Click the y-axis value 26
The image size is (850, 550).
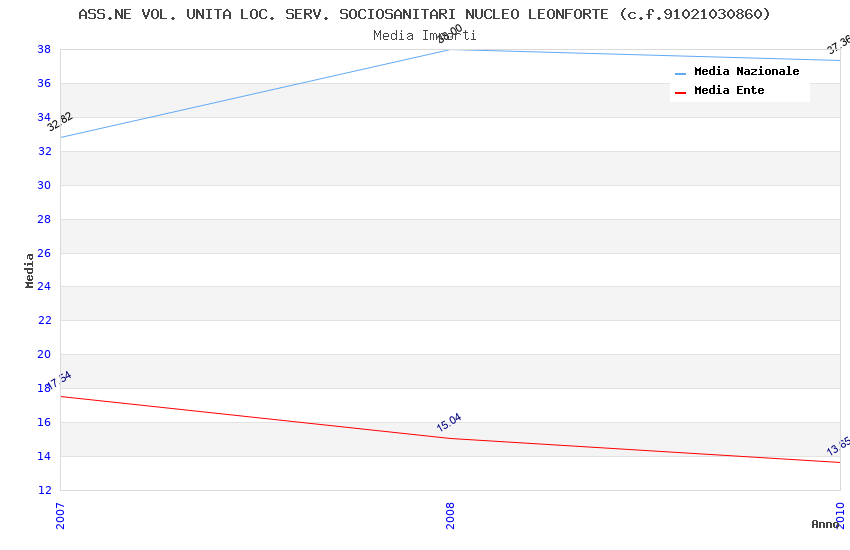click(x=44, y=253)
